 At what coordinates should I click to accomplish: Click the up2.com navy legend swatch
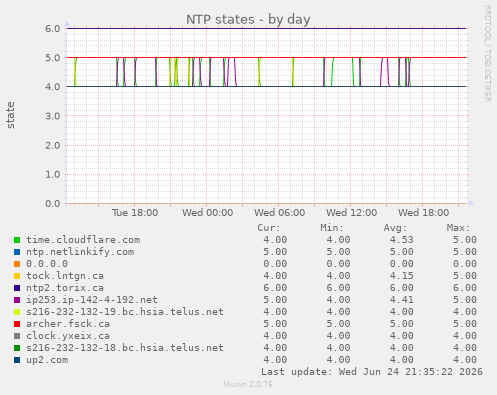17,360
